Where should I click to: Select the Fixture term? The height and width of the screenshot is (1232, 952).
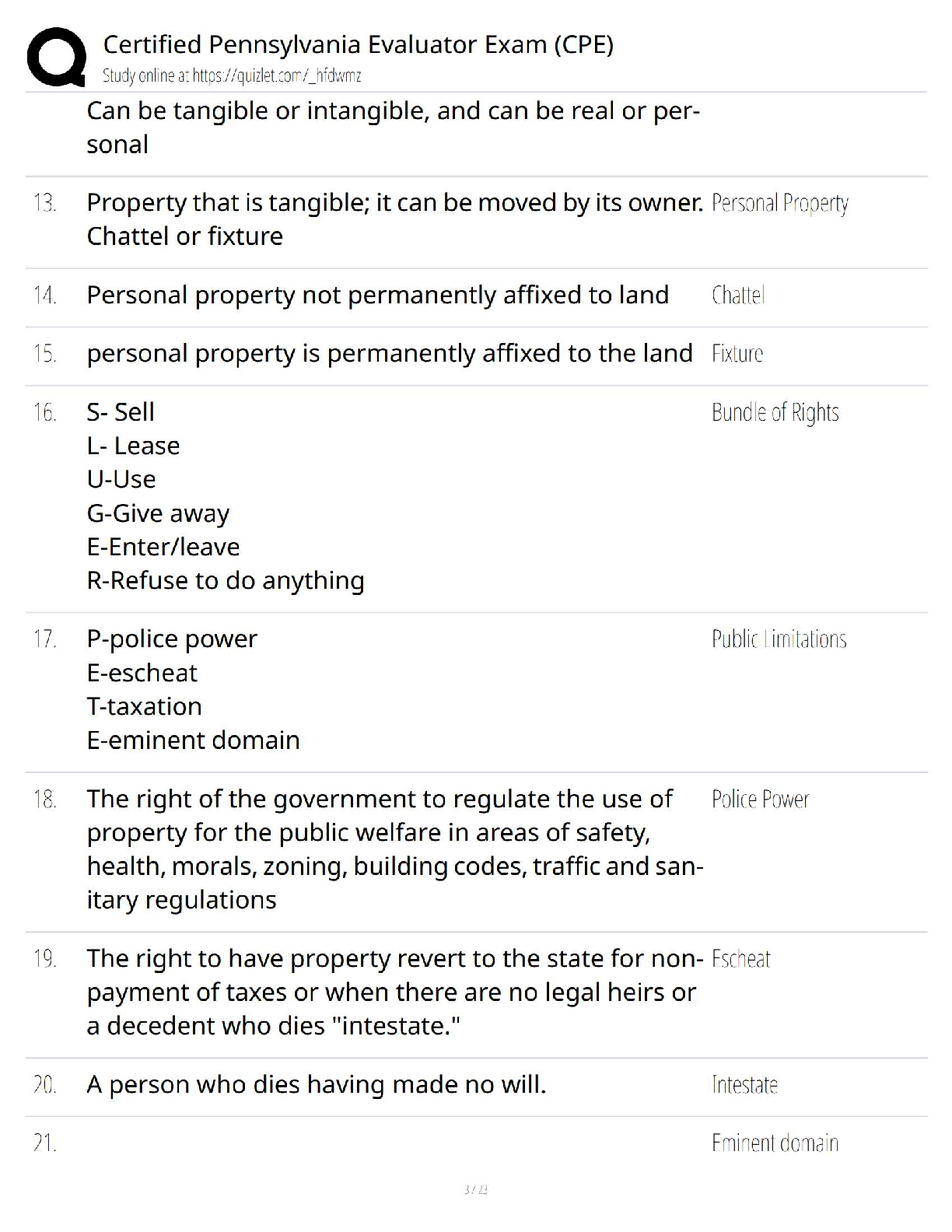[737, 354]
